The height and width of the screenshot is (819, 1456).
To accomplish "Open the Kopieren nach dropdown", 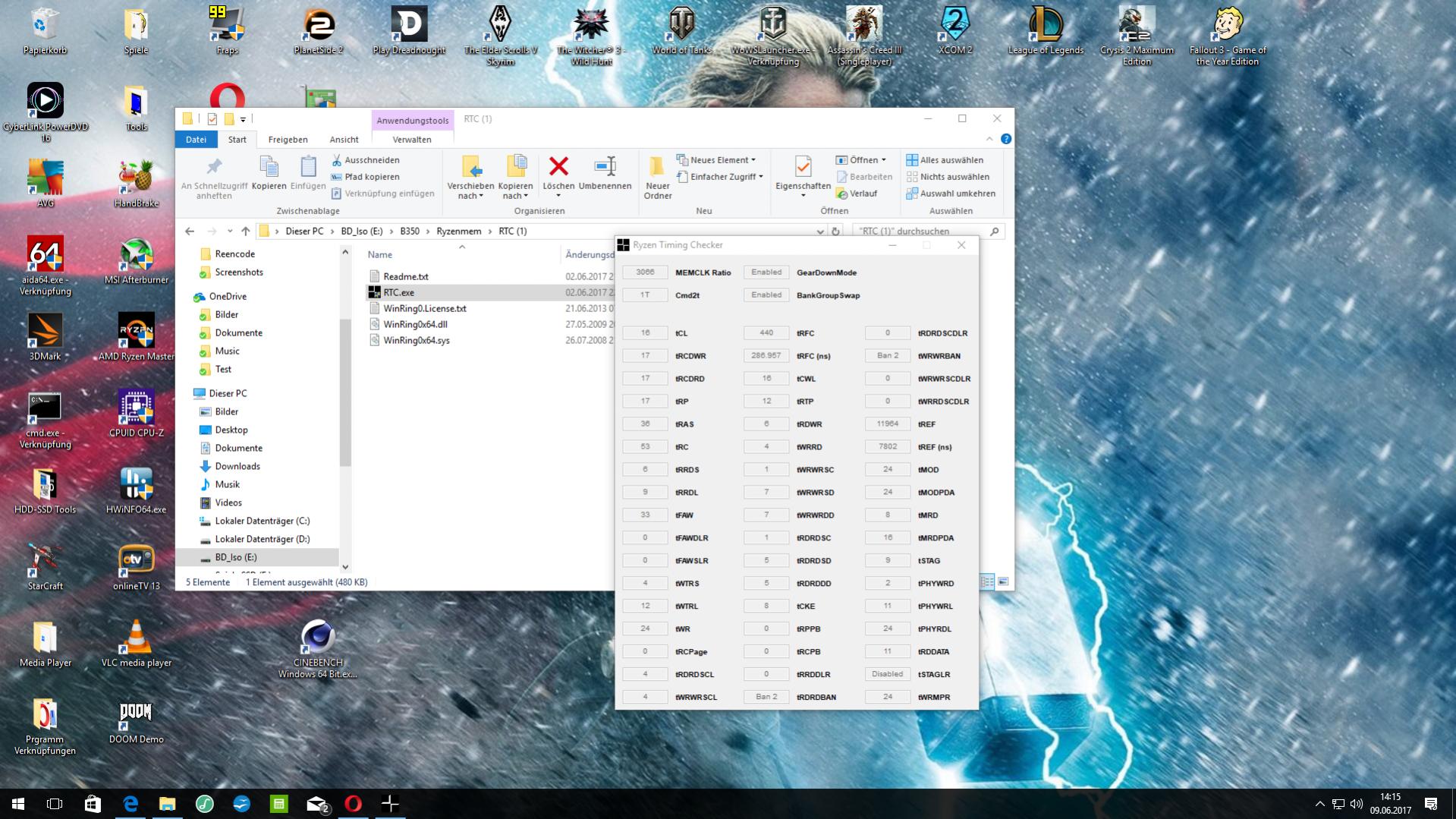I will 515,178.
